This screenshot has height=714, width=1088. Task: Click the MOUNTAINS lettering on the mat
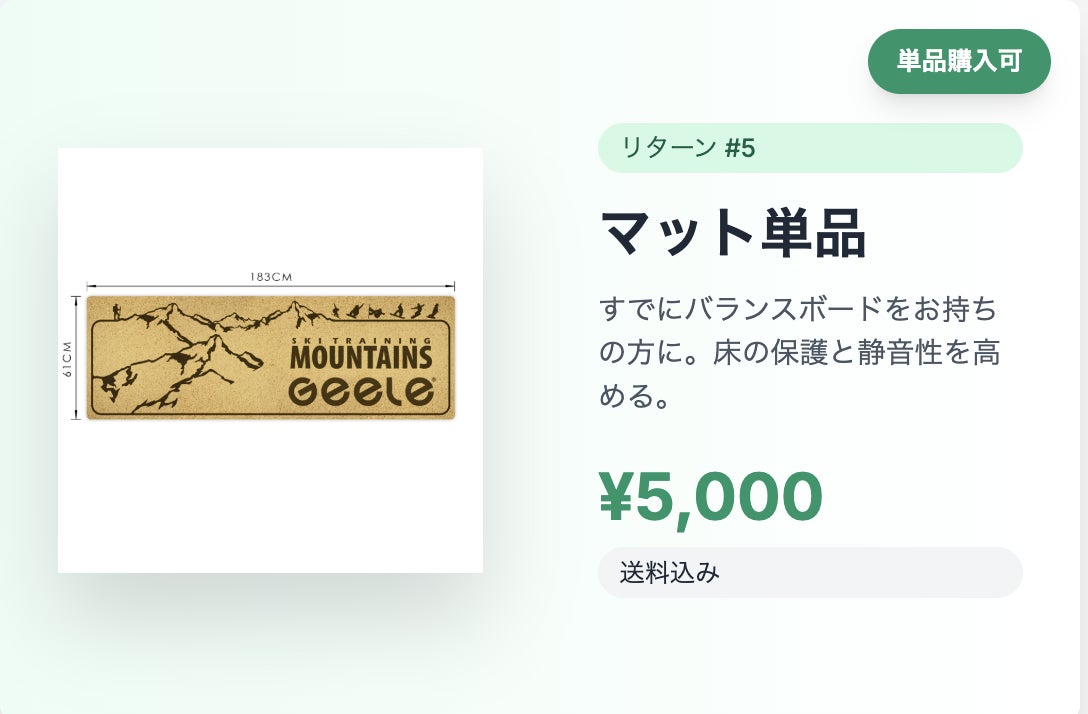(x=361, y=357)
